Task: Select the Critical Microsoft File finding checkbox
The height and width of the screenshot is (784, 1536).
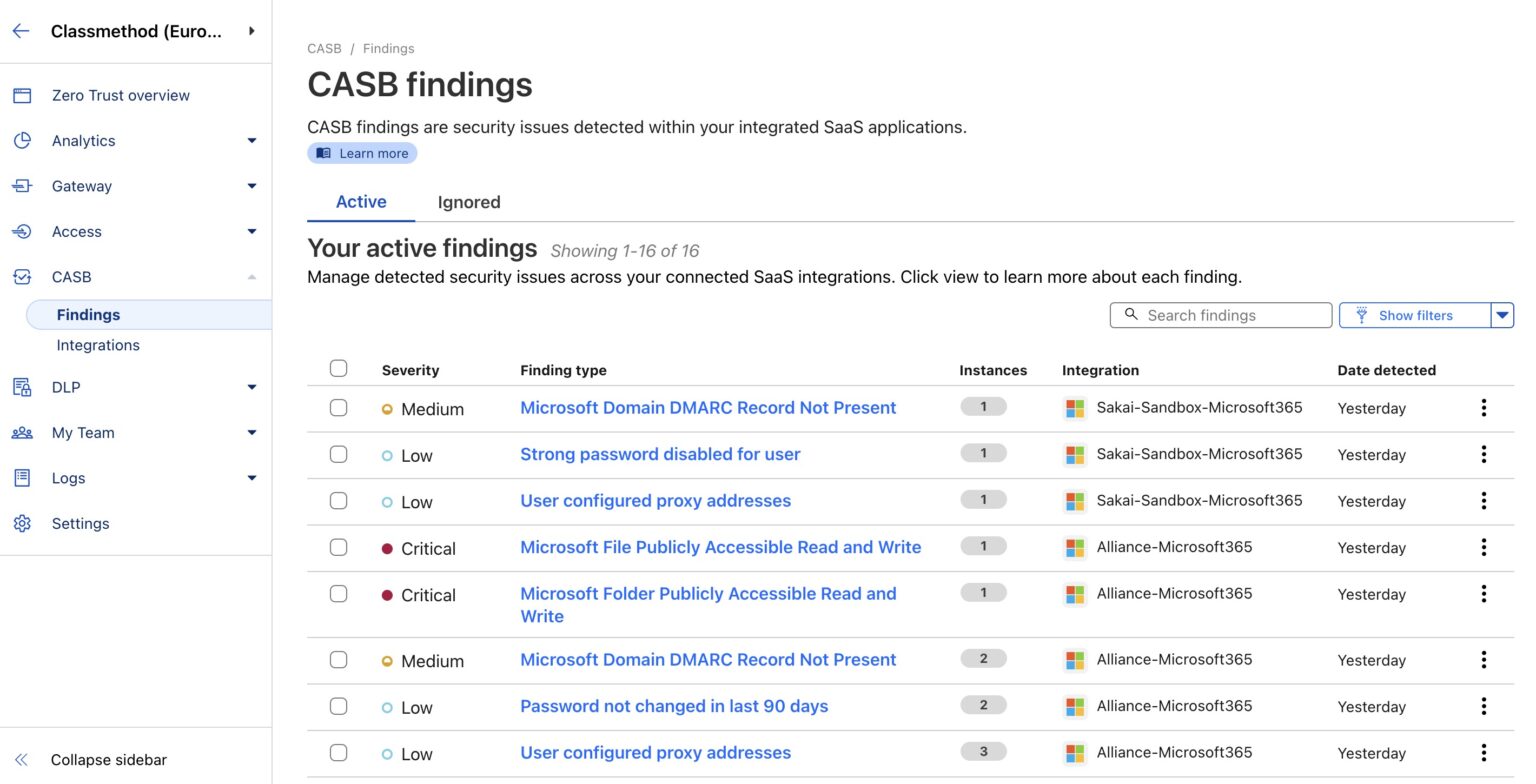Action: click(338, 547)
